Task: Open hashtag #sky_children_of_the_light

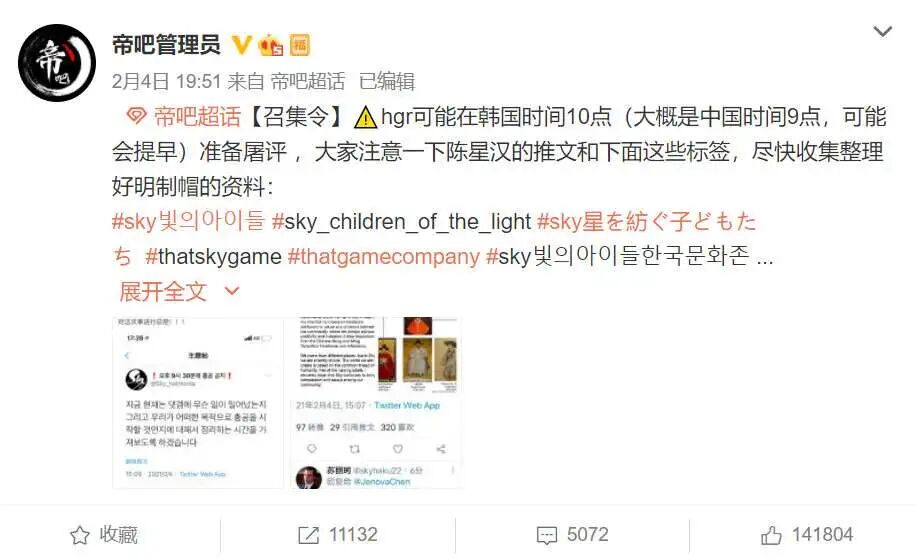Action: [401, 221]
